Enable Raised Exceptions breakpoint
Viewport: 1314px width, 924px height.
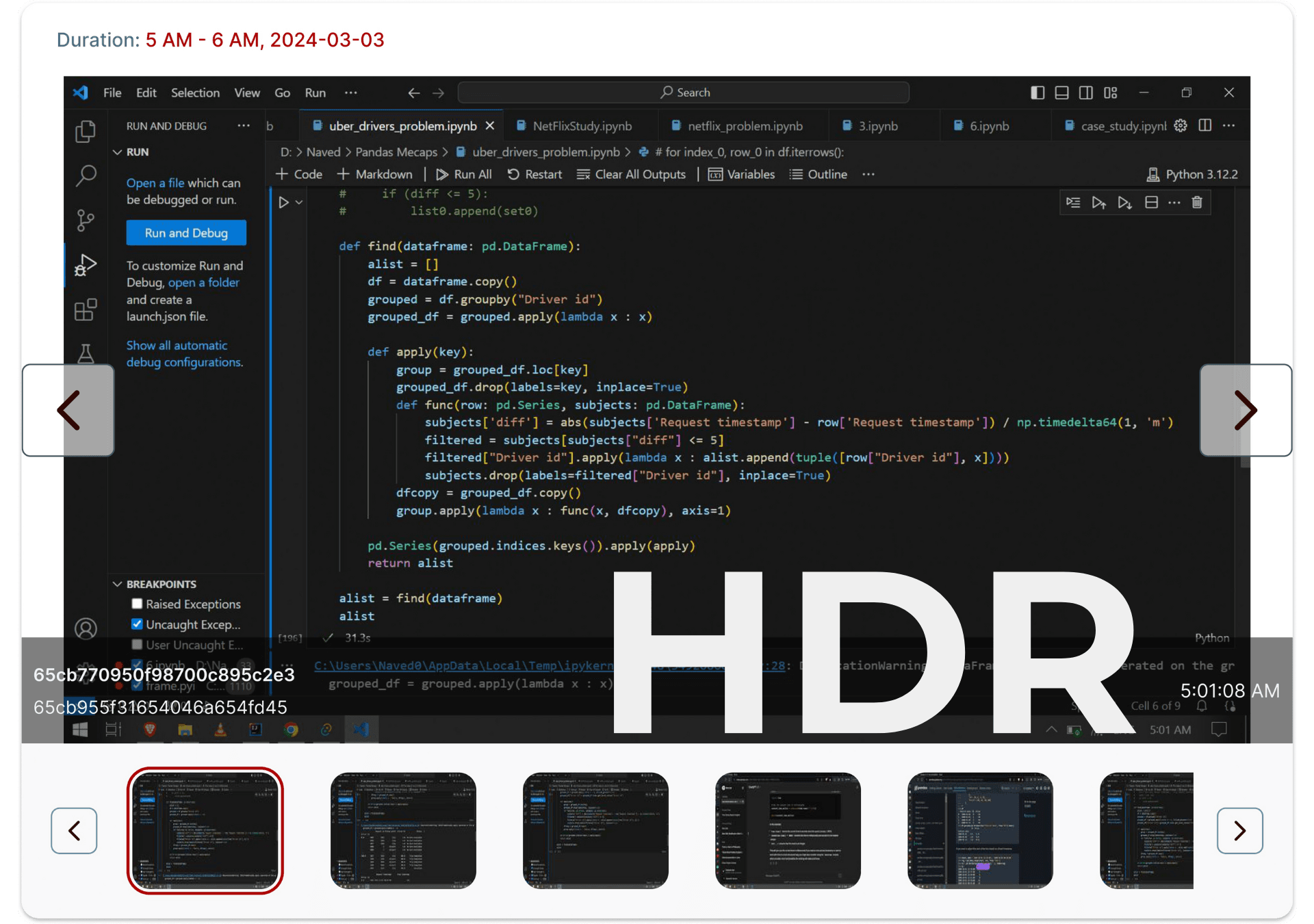point(137,604)
